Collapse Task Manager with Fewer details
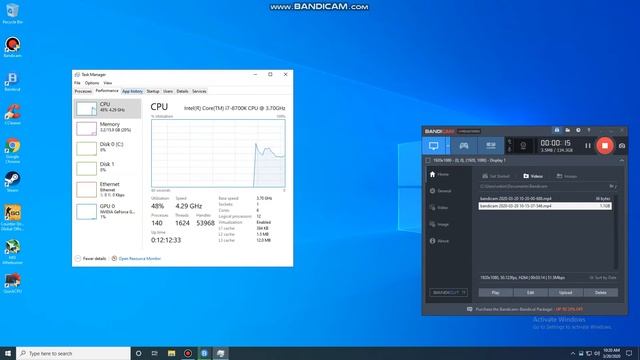This screenshot has height=360, width=640. tap(91, 258)
